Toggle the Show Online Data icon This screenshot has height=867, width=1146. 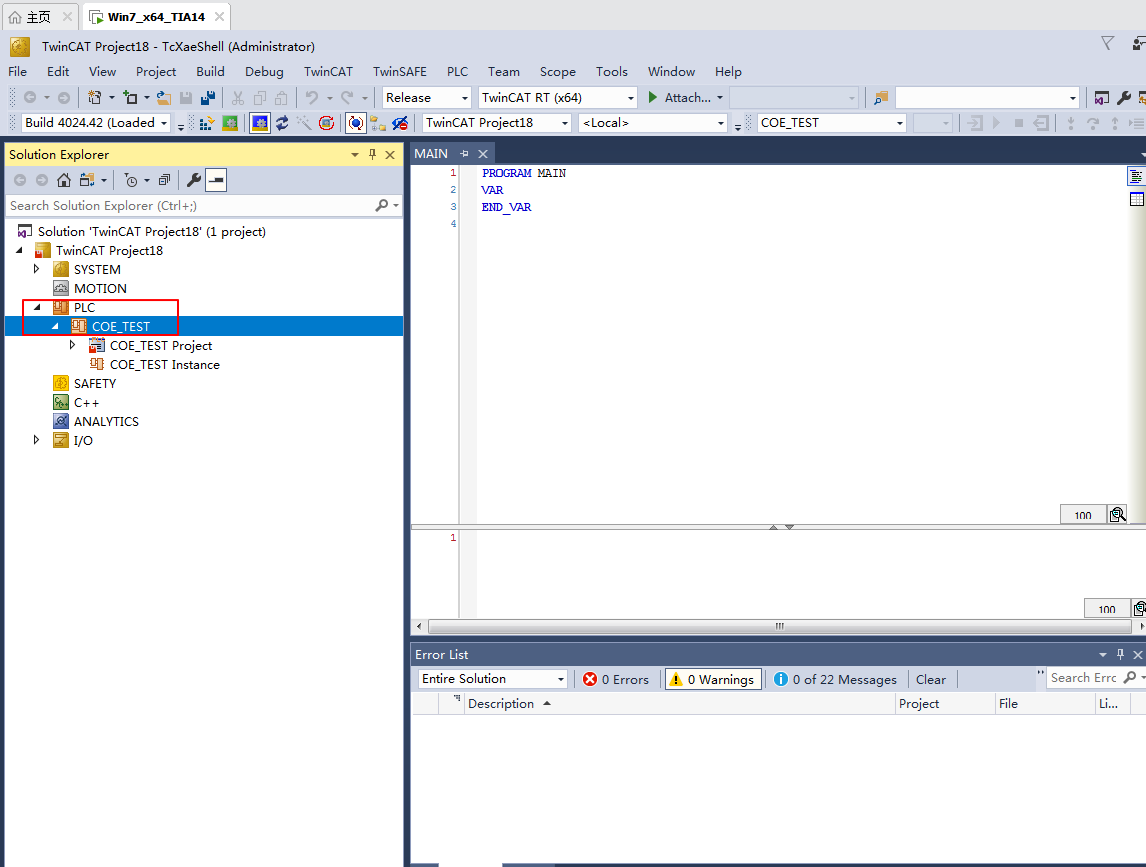pos(355,123)
